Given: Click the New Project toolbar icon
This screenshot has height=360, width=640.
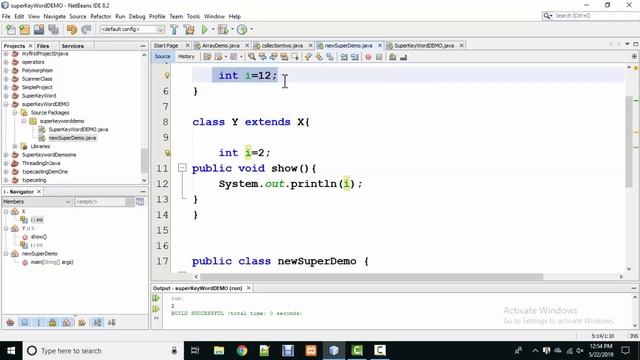Looking at the screenshot, I should (24, 29).
